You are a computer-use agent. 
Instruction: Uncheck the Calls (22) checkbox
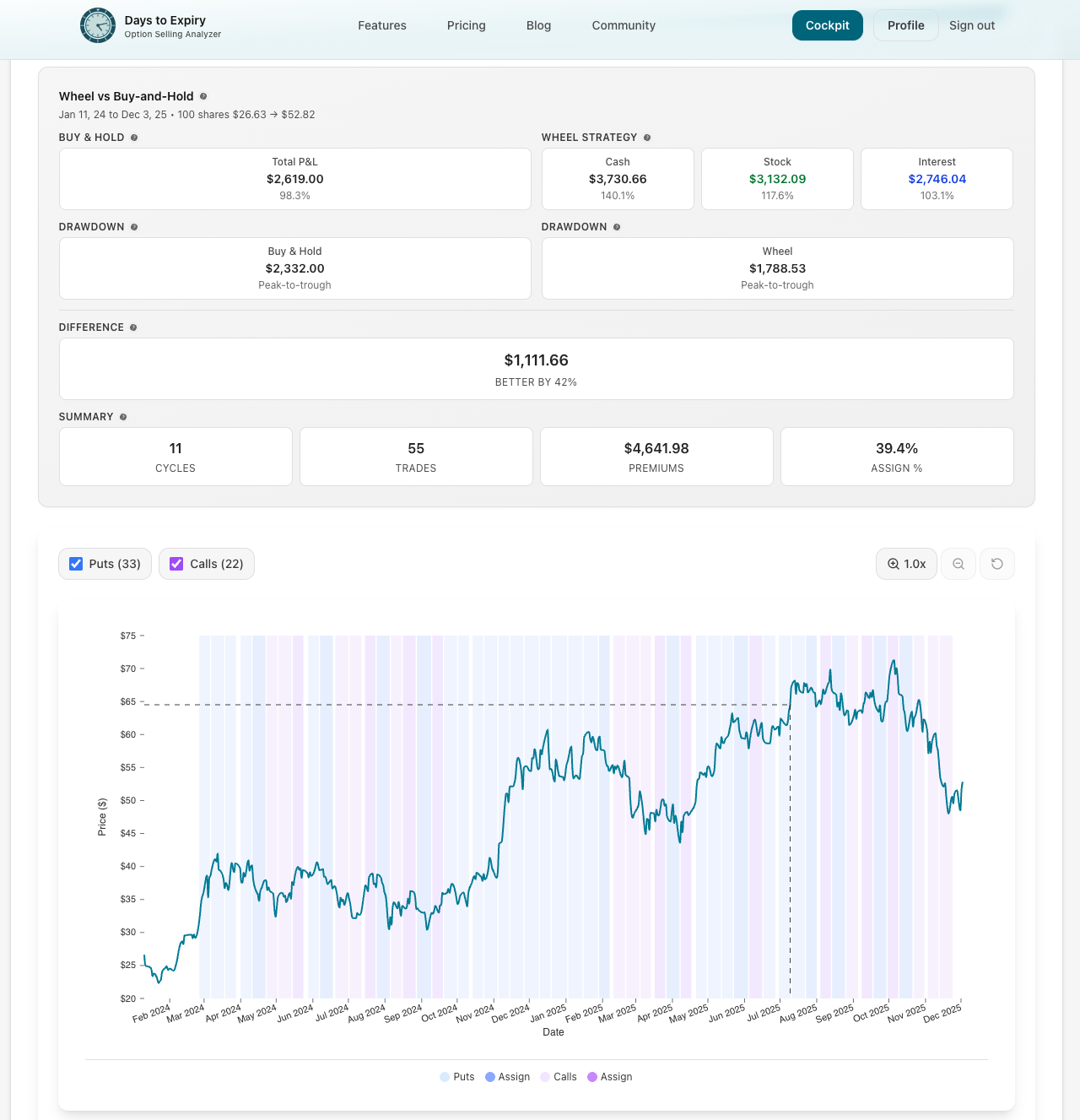click(x=176, y=564)
